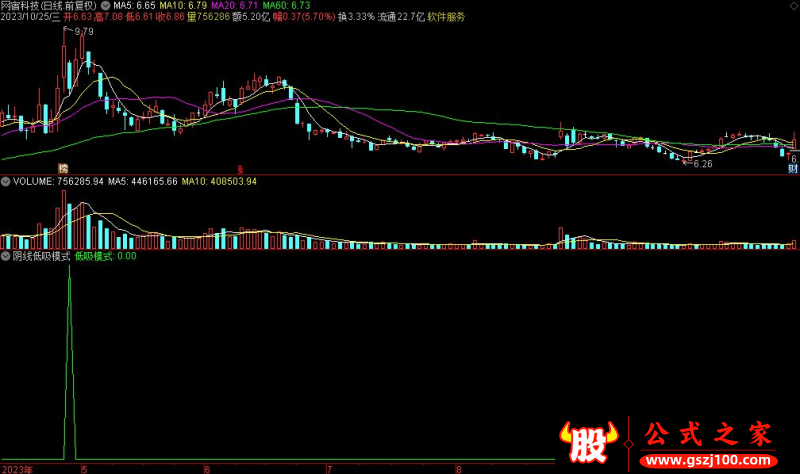800x474 pixels.
Task: Jump to month 7 on the time axis
Action: point(330,469)
